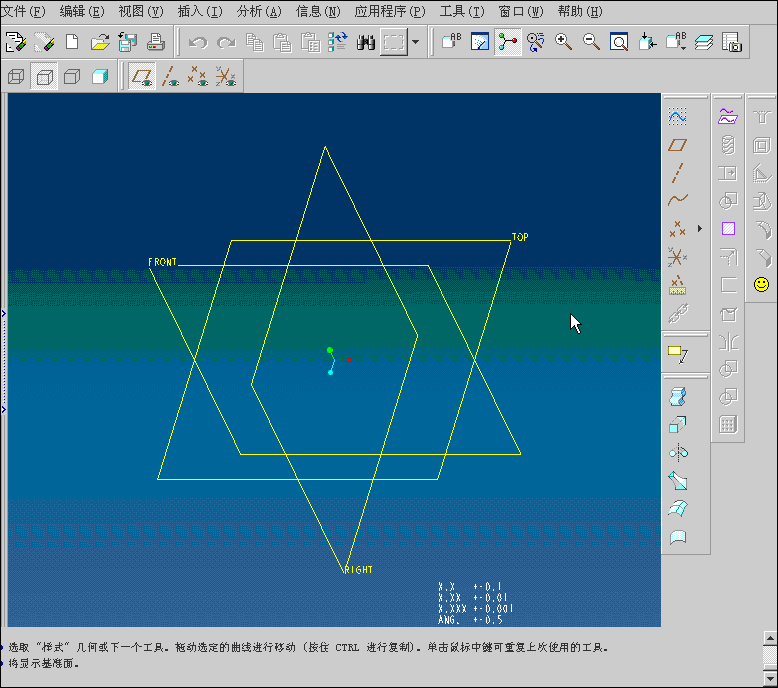Open the 视图(V) menu

(x=141, y=11)
